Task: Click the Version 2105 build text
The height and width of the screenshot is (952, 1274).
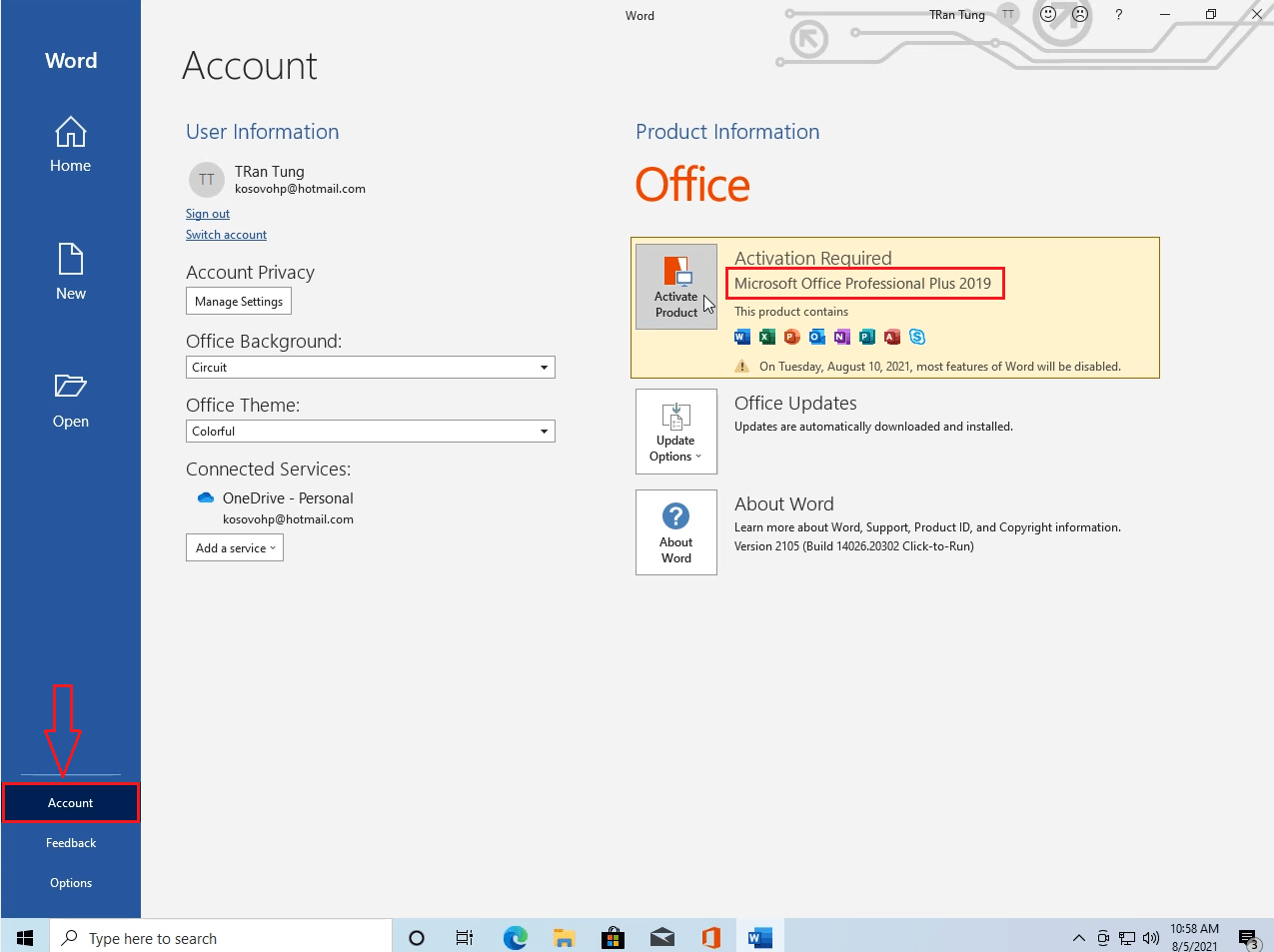Action: point(854,546)
